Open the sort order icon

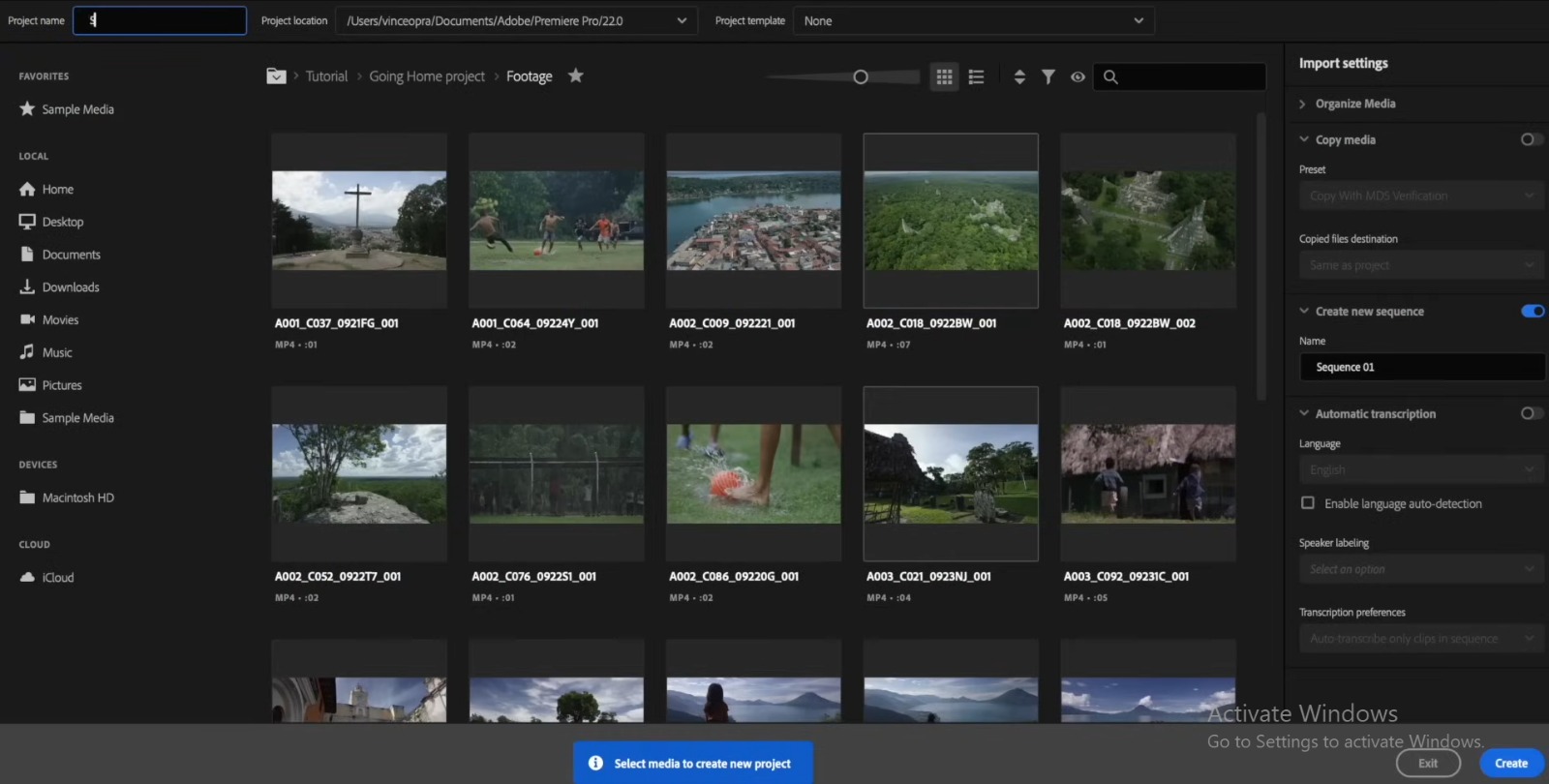[1019, 76]
